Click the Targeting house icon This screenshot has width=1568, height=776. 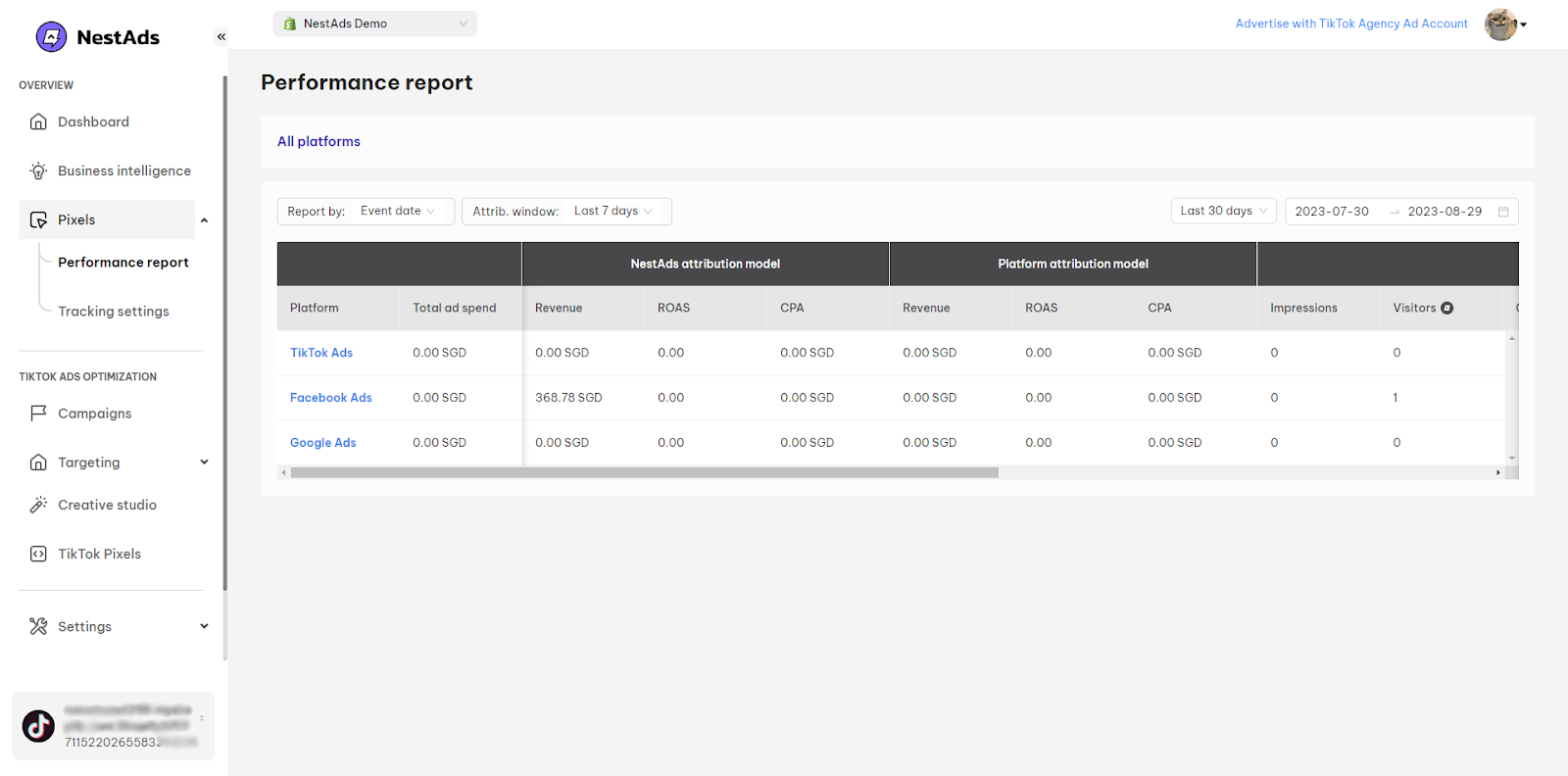click(x=38, y=462)
